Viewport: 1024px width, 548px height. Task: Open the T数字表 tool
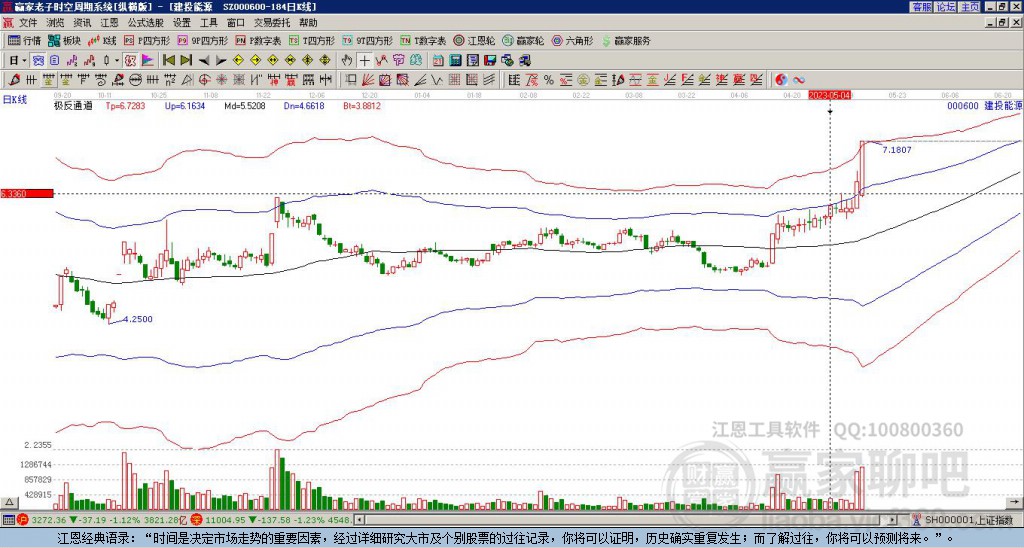click(x=423, y=40)
